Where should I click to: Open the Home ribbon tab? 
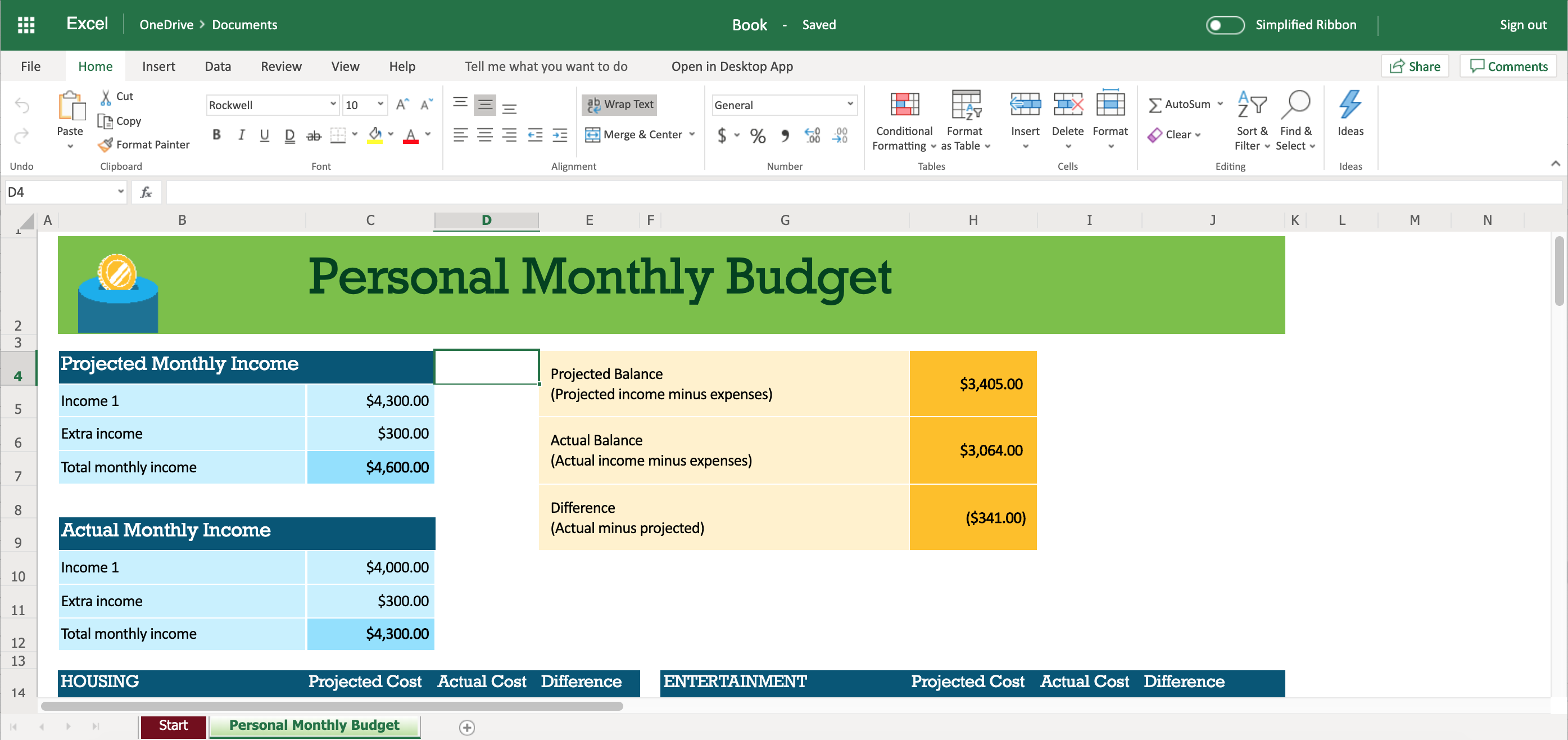click(95, 65)
